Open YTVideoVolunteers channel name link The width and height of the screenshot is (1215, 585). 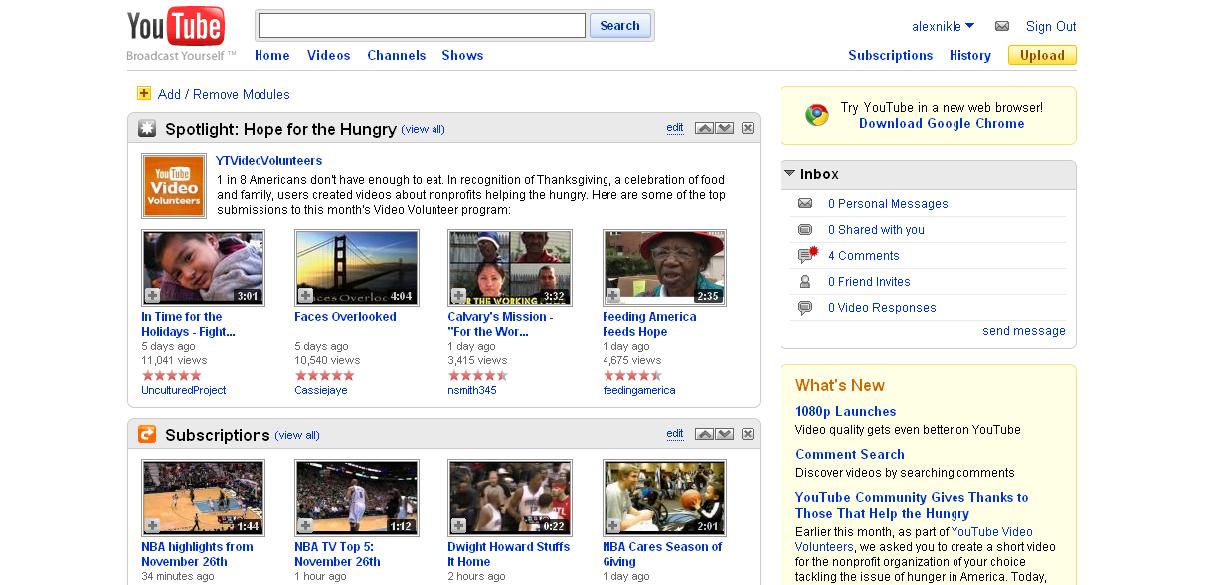(269, 160)
